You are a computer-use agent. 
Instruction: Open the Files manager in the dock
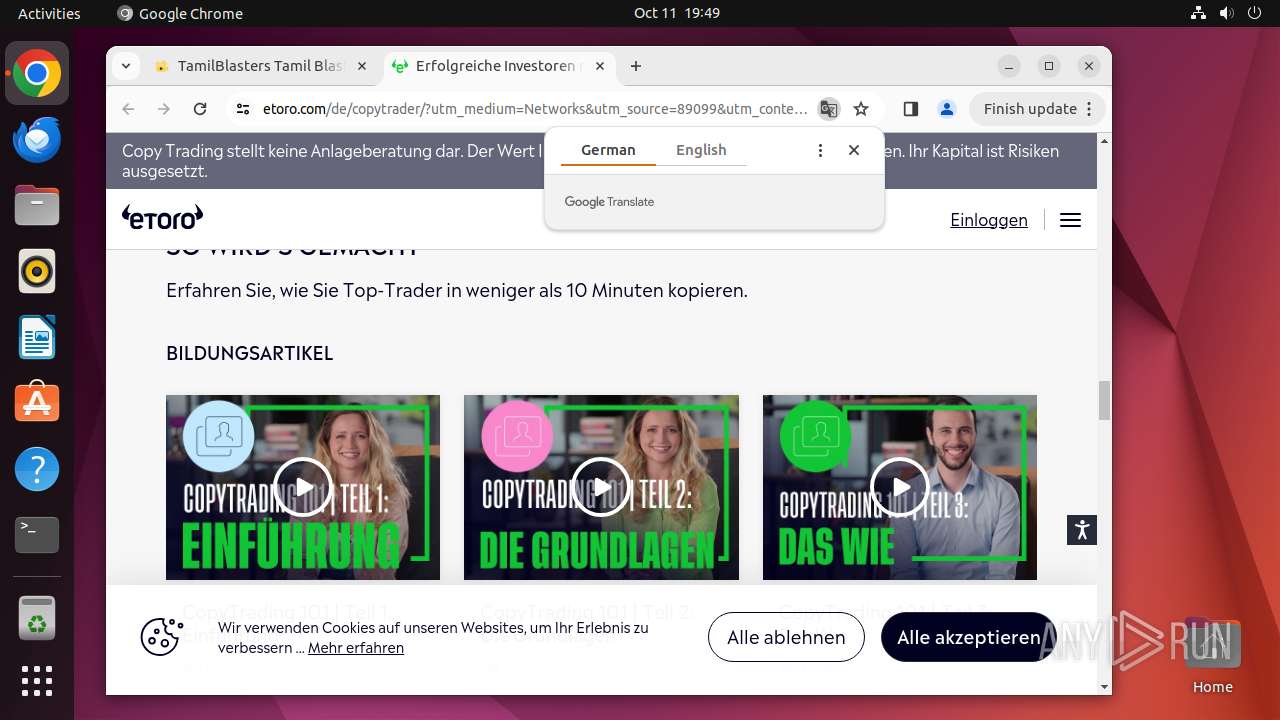[37, 205]
